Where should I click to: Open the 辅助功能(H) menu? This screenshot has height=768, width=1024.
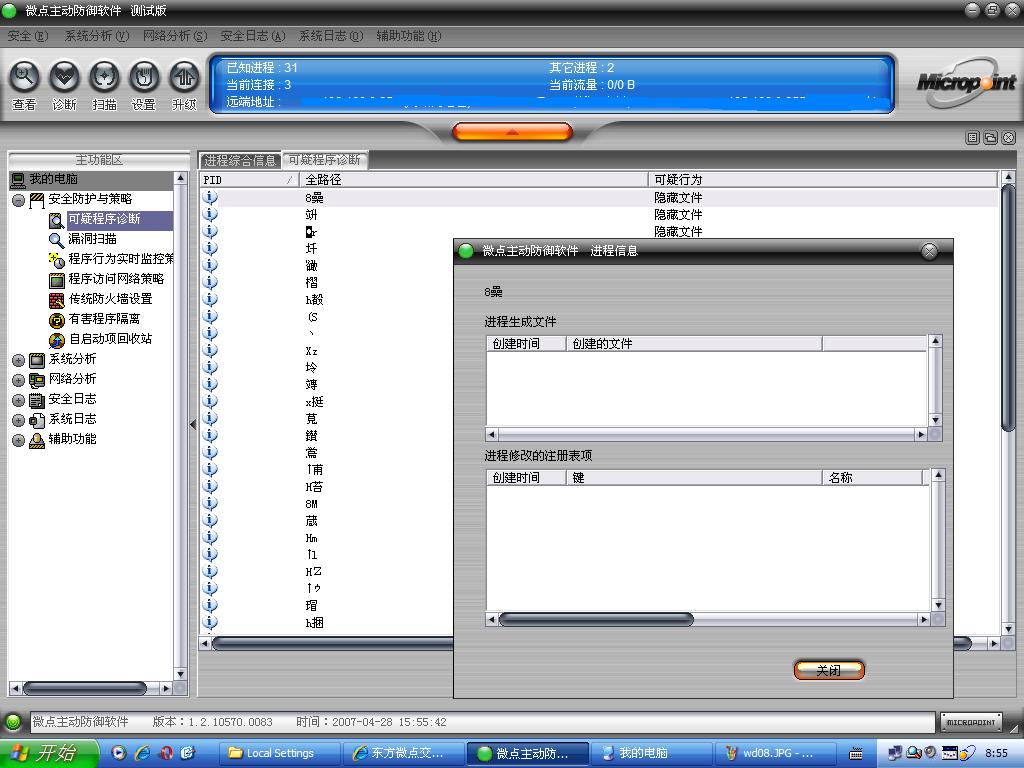[x=409, y=36]
